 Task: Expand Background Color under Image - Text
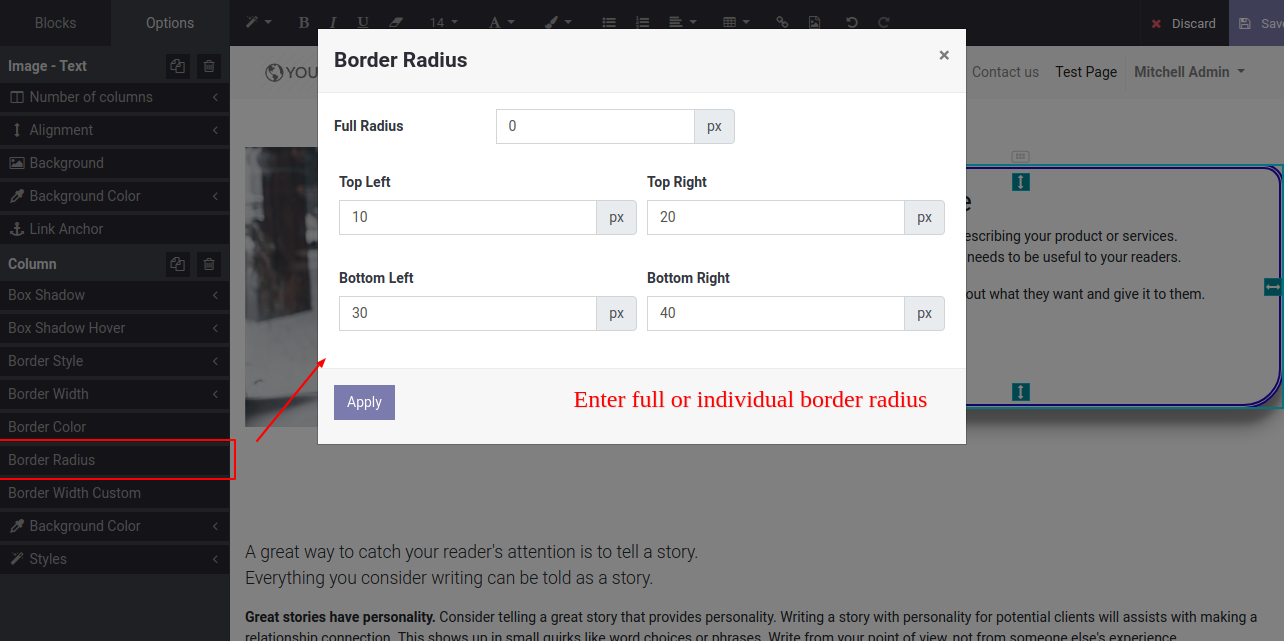point(115,196)
